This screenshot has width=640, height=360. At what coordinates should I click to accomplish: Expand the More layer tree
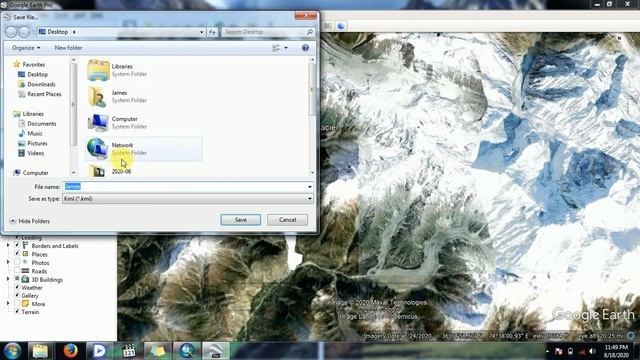tap(8, 304)
